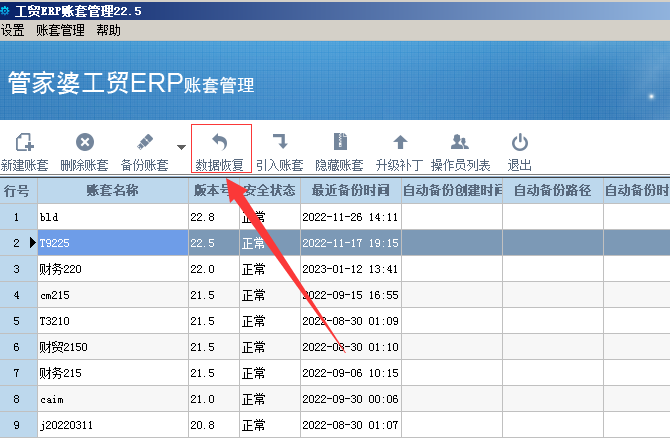670x438 pixels.
Task: Click 正常 status in the 财务215 row
Action: coord(270,373)
